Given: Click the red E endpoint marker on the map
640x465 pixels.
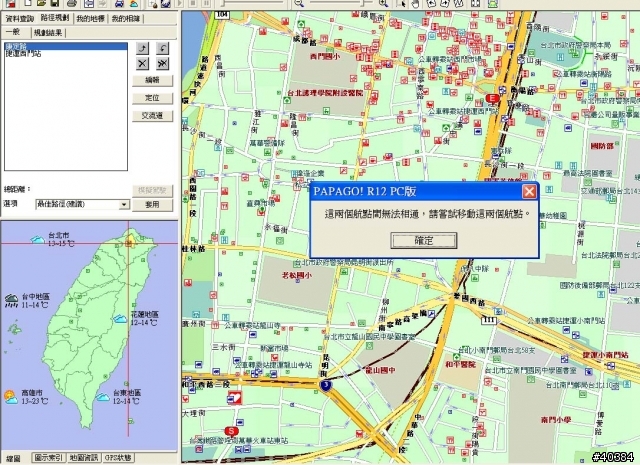Looking at the screenshot, I should pyautogui.click(x=492, y=98).
